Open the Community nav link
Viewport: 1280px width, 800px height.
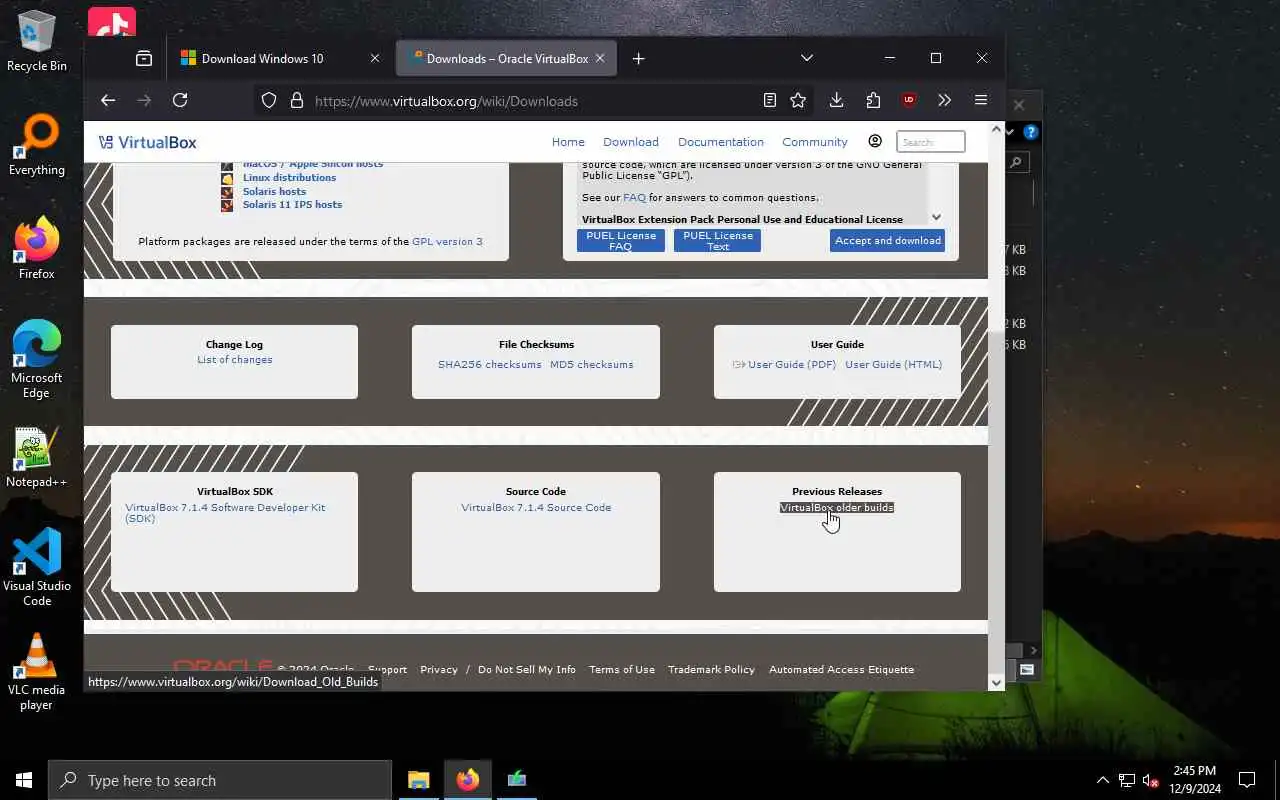(815, 142)
